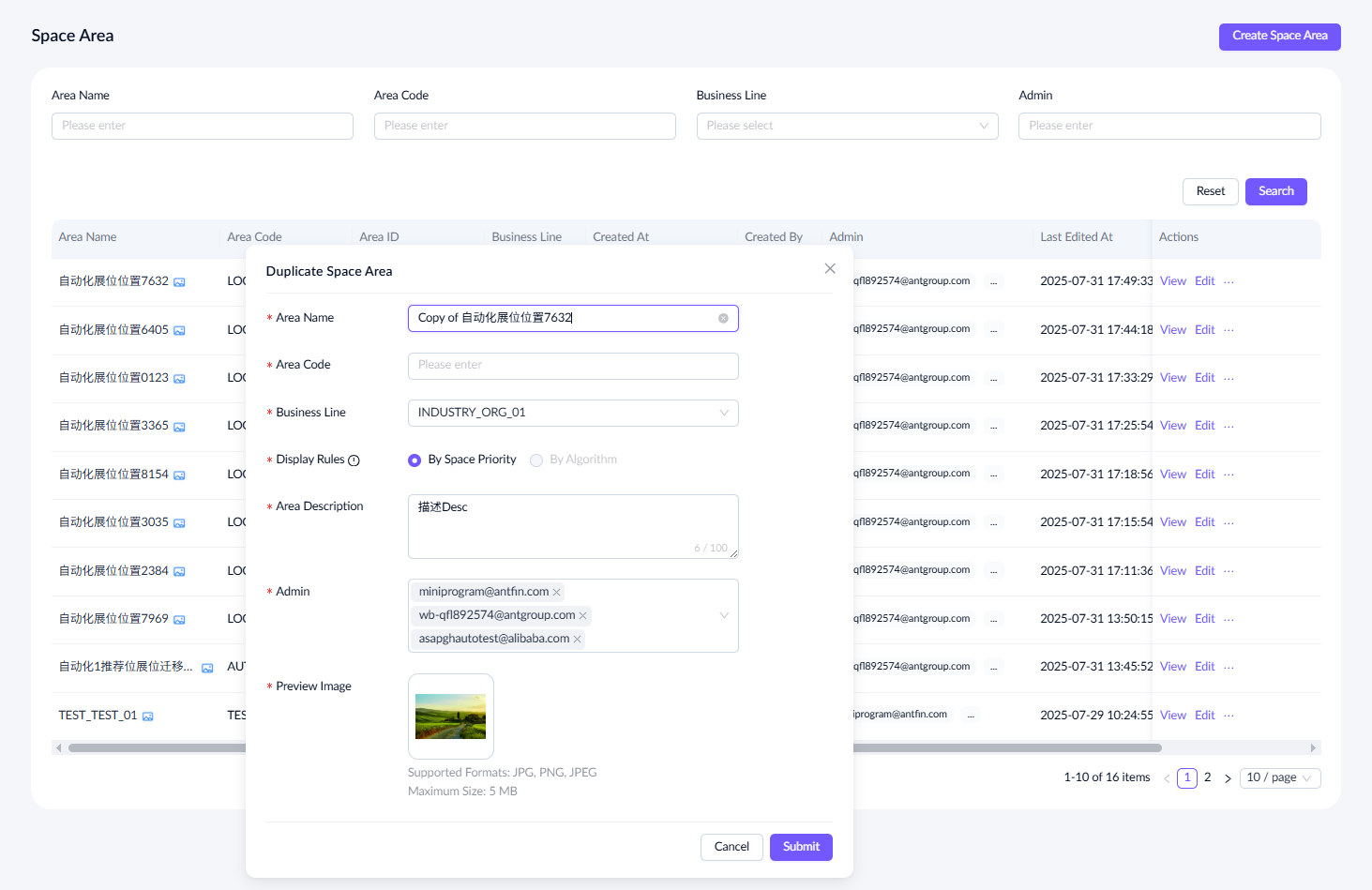Remove miniprogram@antfin.com admin tag
Image resolution: width=1372 pixels, height=890 pixels.
(557, 593)
